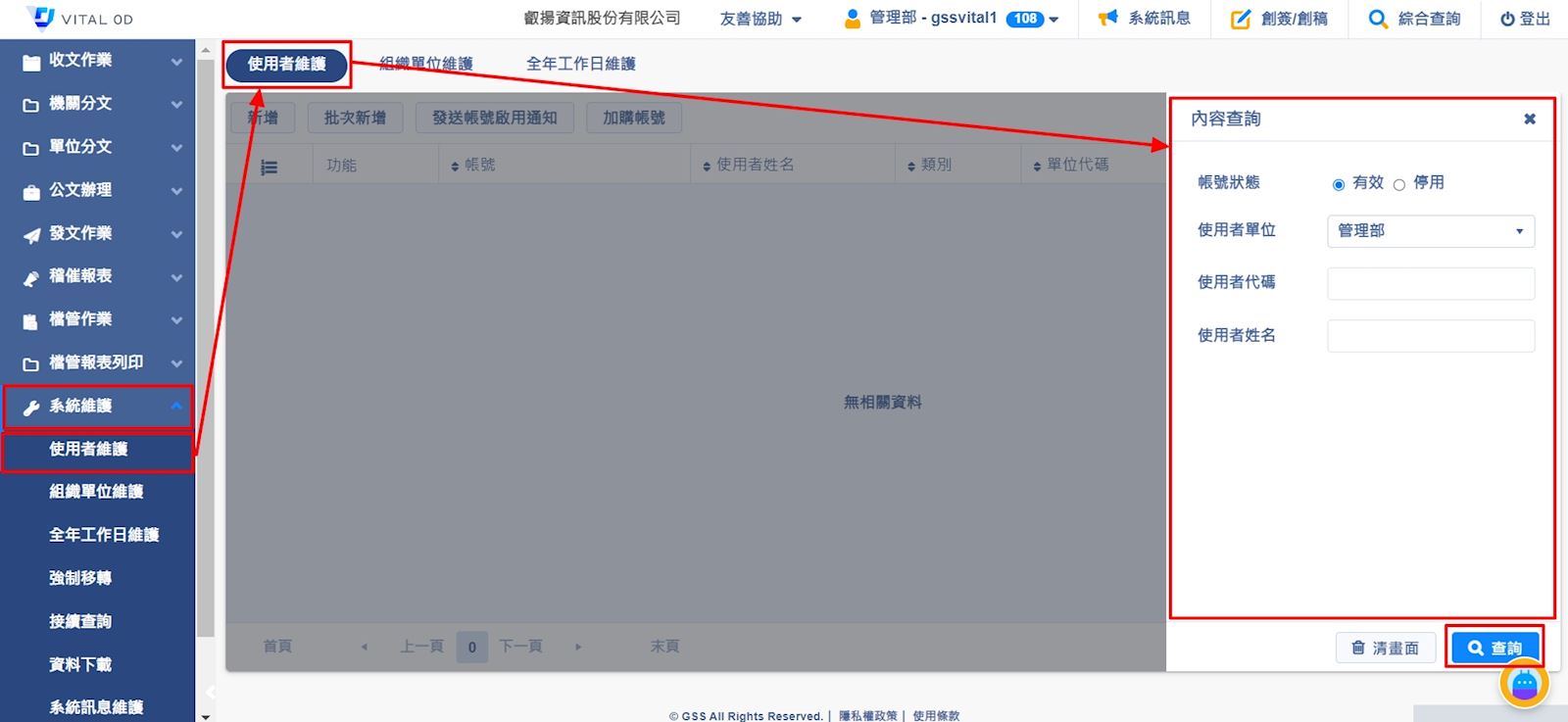Open the 使用者單位 dropdown
The height and width of the screenshot is (722, 1568).
tap(1430, 231)
